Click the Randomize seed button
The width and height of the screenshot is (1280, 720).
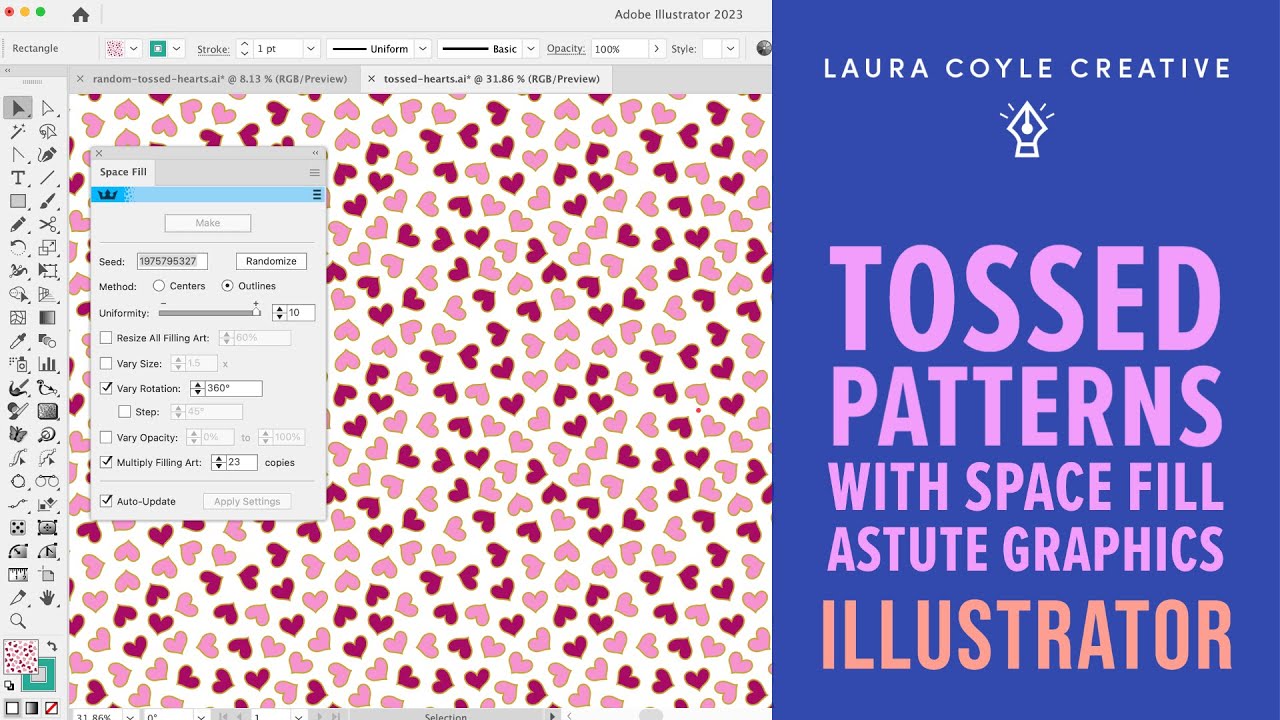271,261
